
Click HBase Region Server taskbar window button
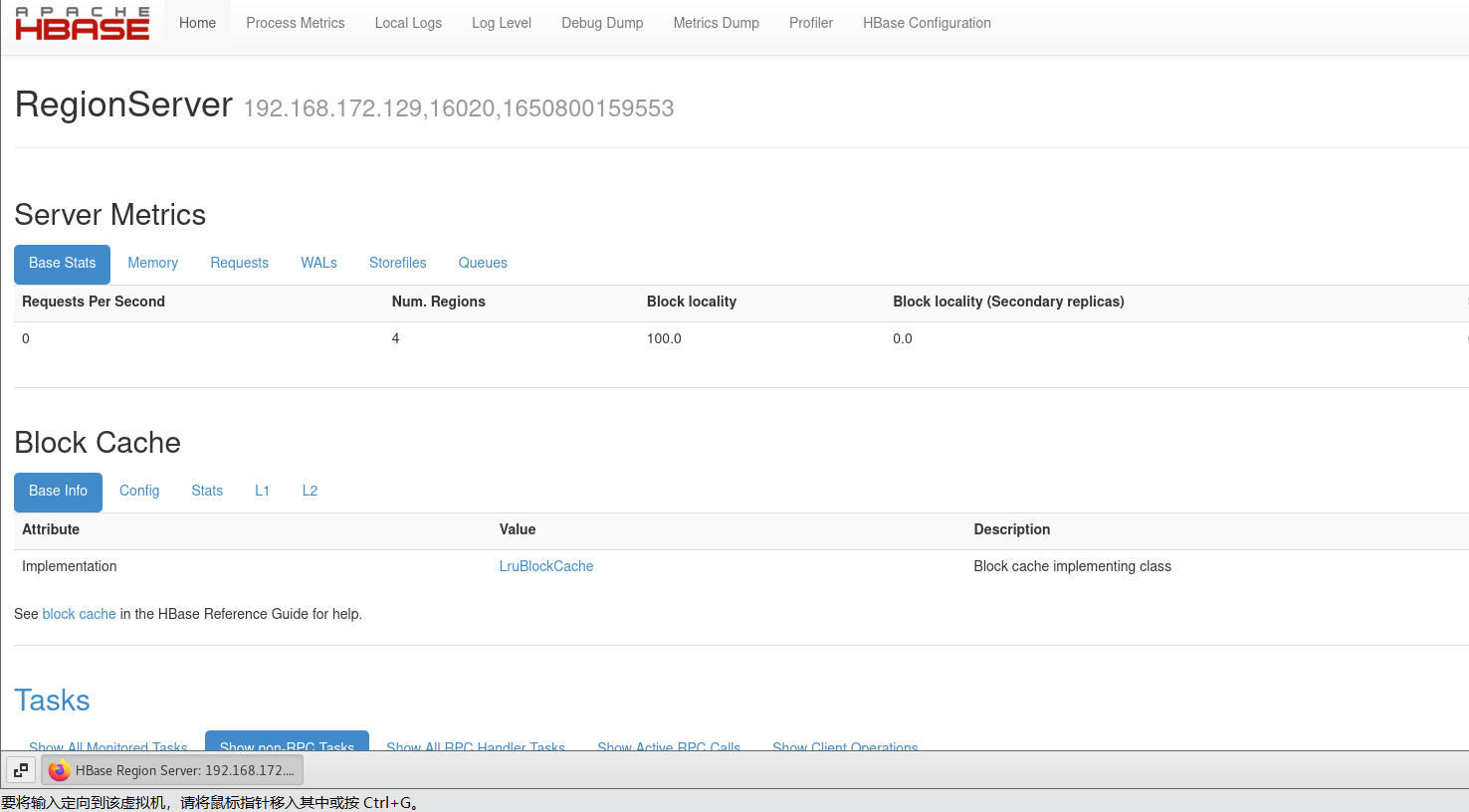click(x=172, y=770)
